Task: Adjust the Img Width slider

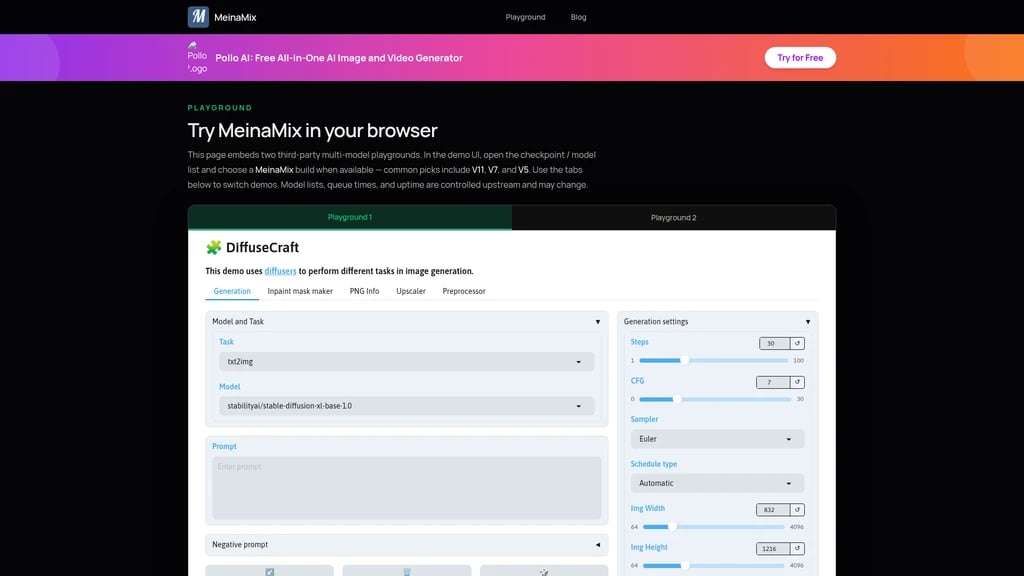Action: pos(713,526)
